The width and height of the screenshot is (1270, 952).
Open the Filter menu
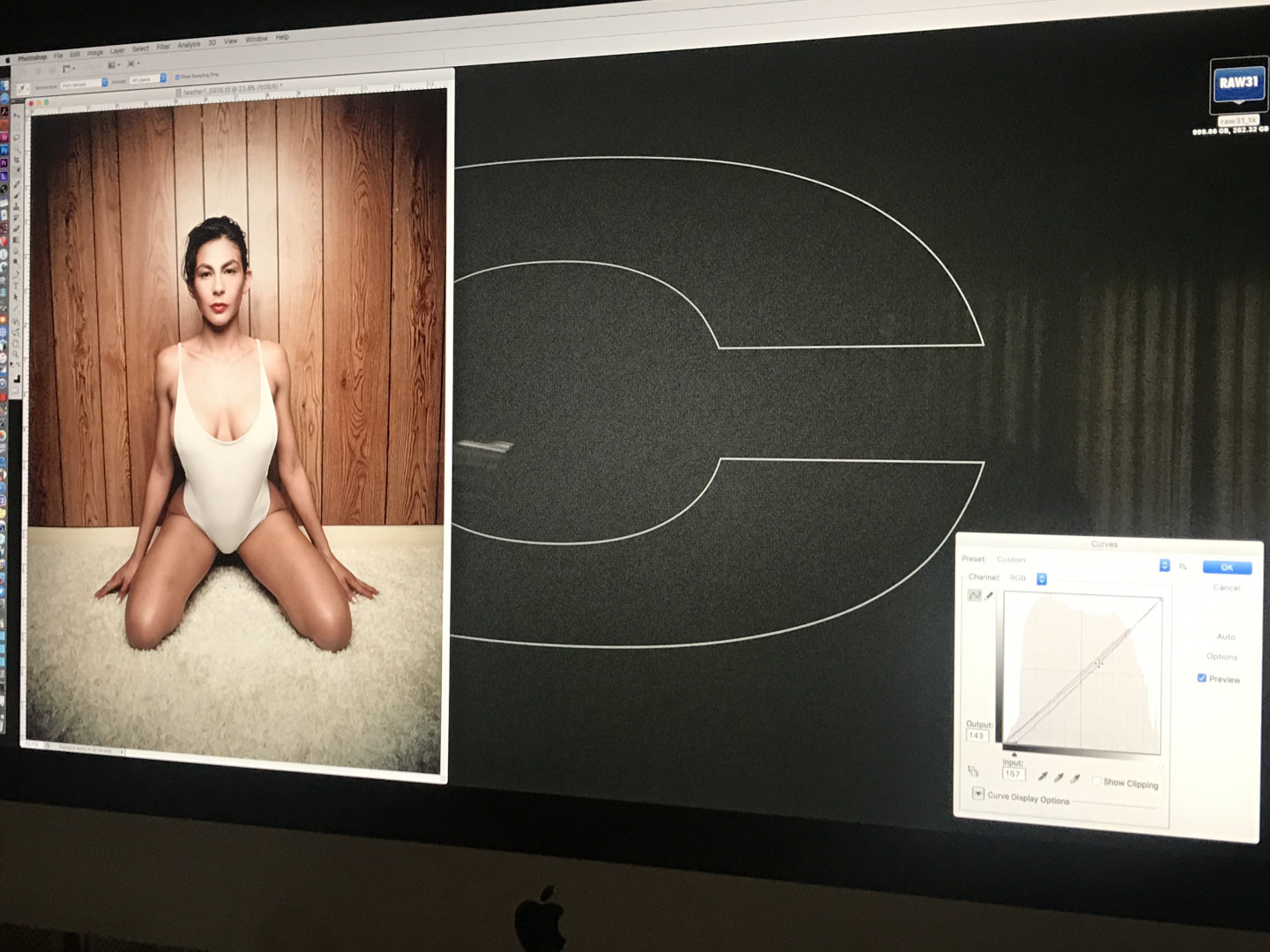(163, 48)
